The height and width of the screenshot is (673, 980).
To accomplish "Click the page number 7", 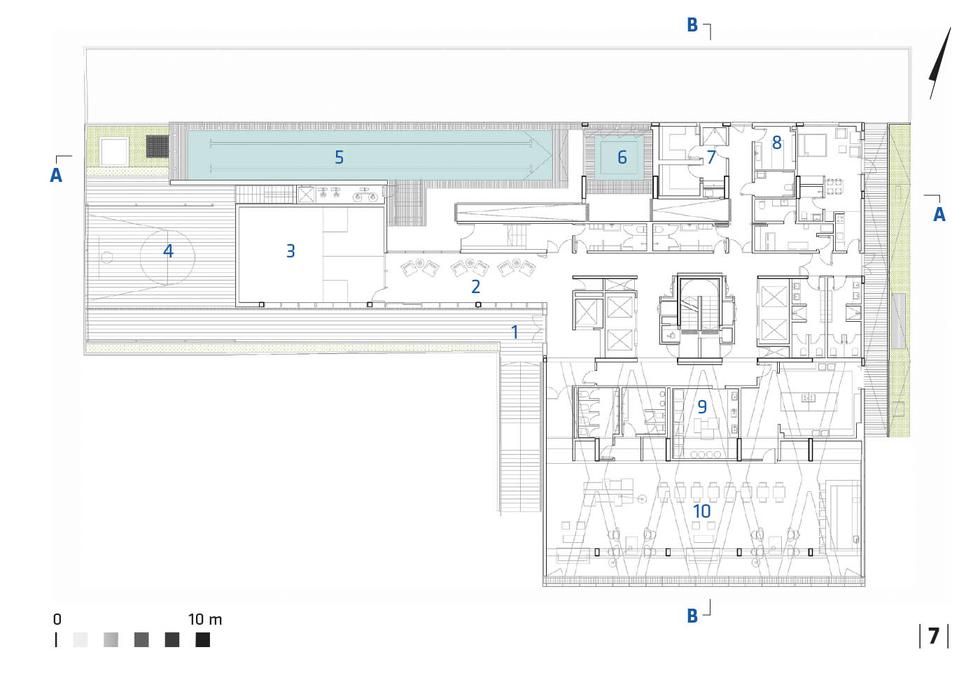I will click(x=933, y=636).
